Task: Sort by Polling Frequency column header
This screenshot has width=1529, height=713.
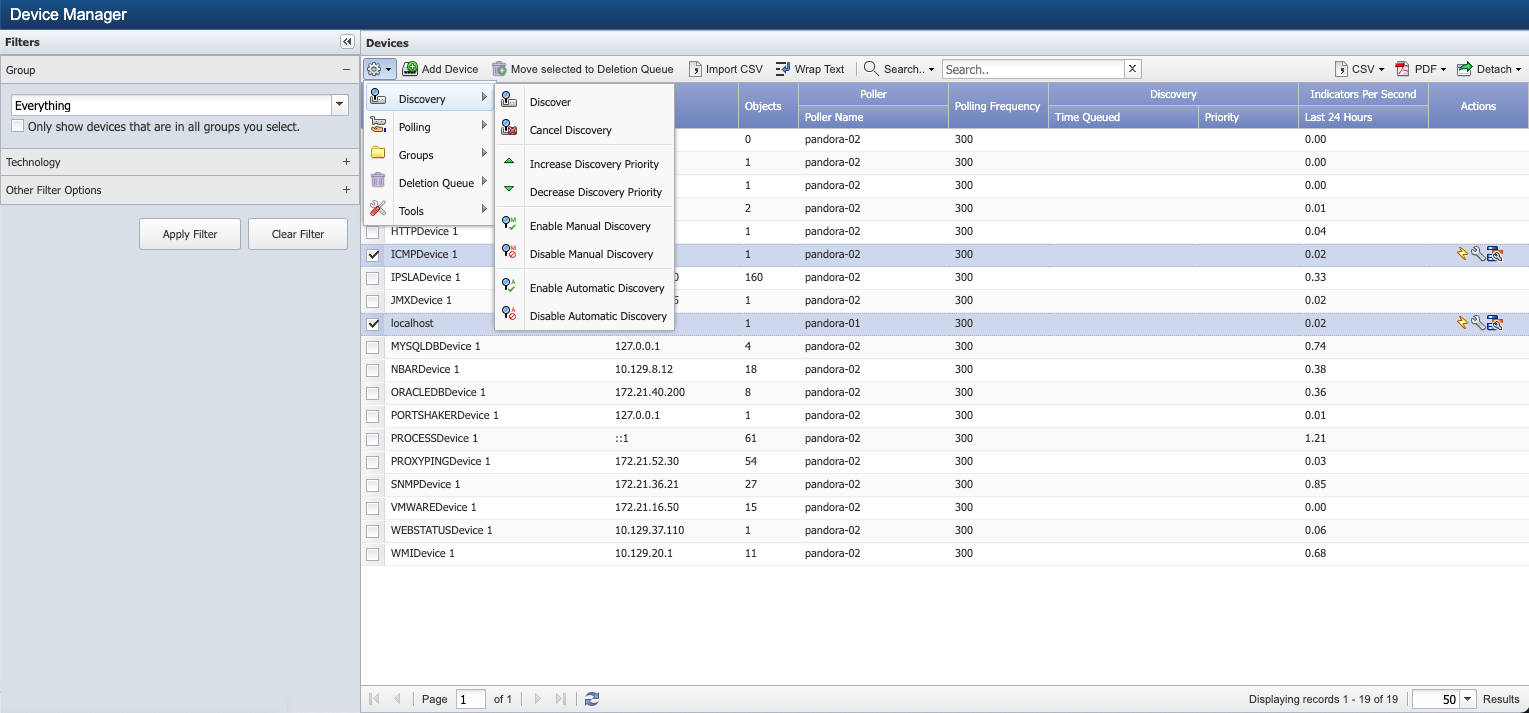Action: coord(997,105)
